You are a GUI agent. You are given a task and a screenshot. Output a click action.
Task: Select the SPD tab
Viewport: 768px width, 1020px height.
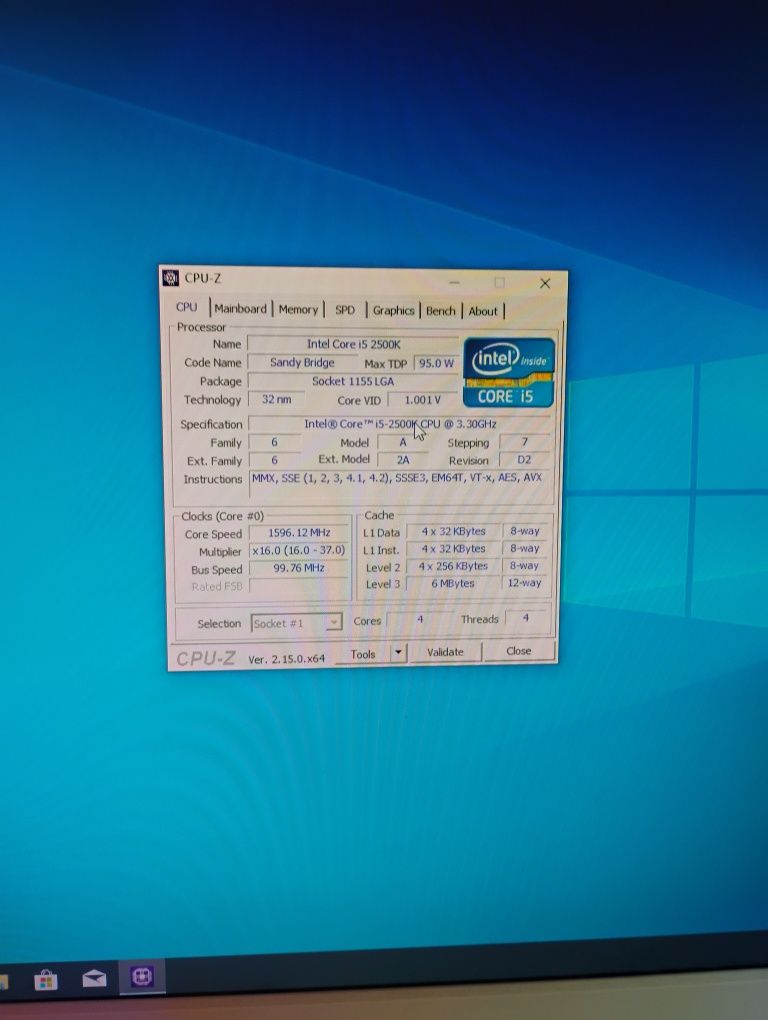coord(345,310)
